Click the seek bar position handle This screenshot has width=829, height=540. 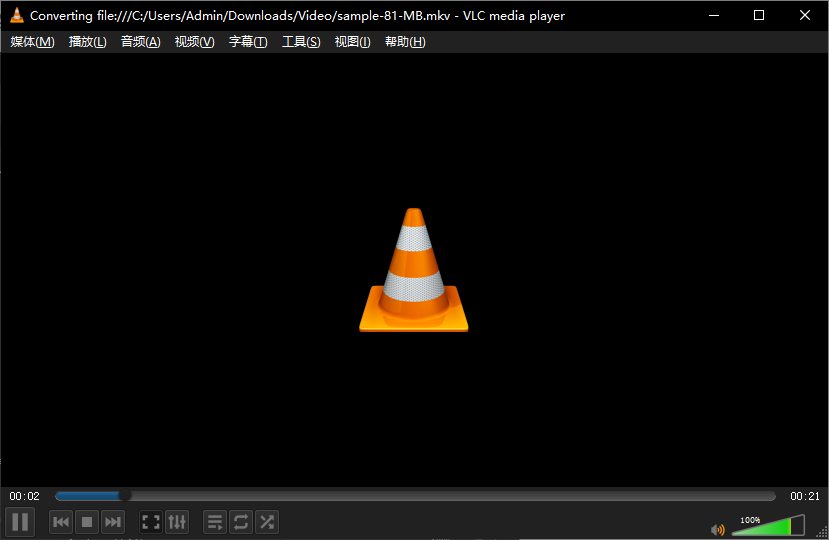click(x=124, y=496)
